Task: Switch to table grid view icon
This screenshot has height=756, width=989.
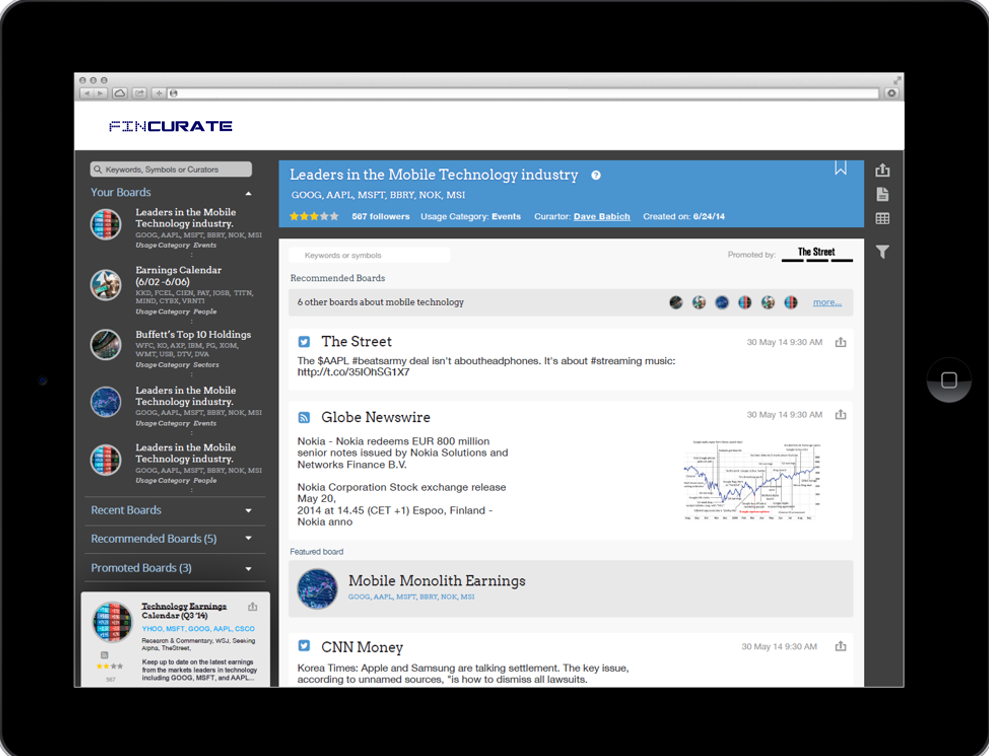Action: [x=882, y=219]
